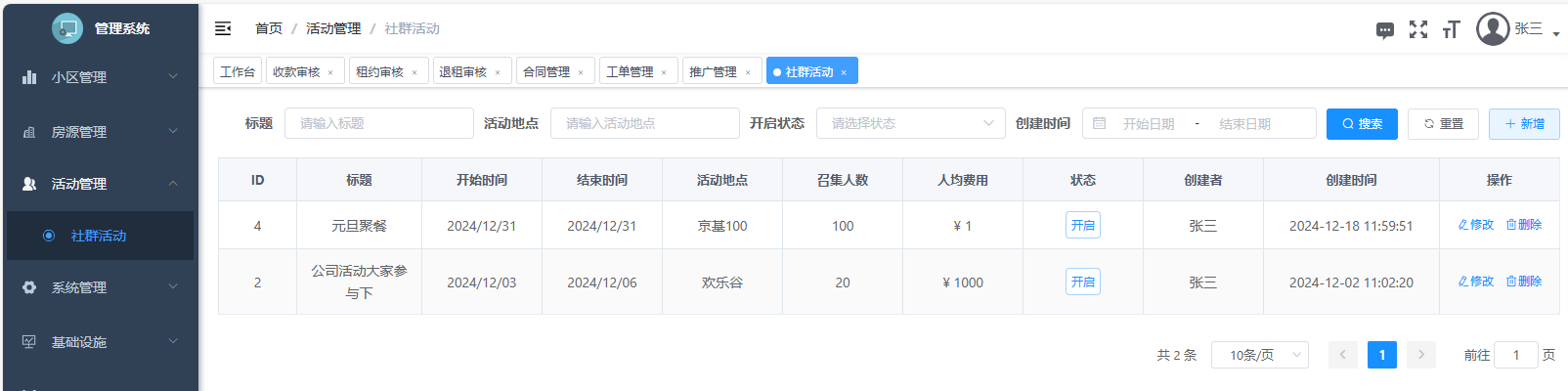This screenshot has height=391, width=1568.
Task: Close the 推广管理 tab
Action: pyautogui.click(x=748, y=72)
